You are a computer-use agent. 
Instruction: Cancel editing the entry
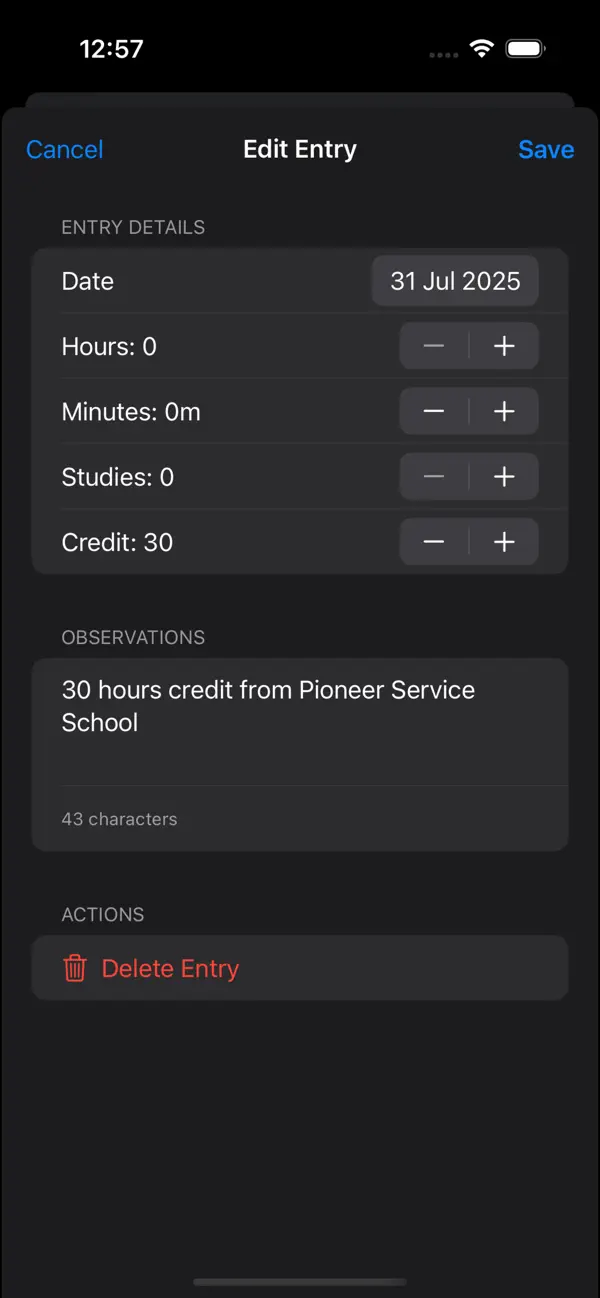point(64,149)
